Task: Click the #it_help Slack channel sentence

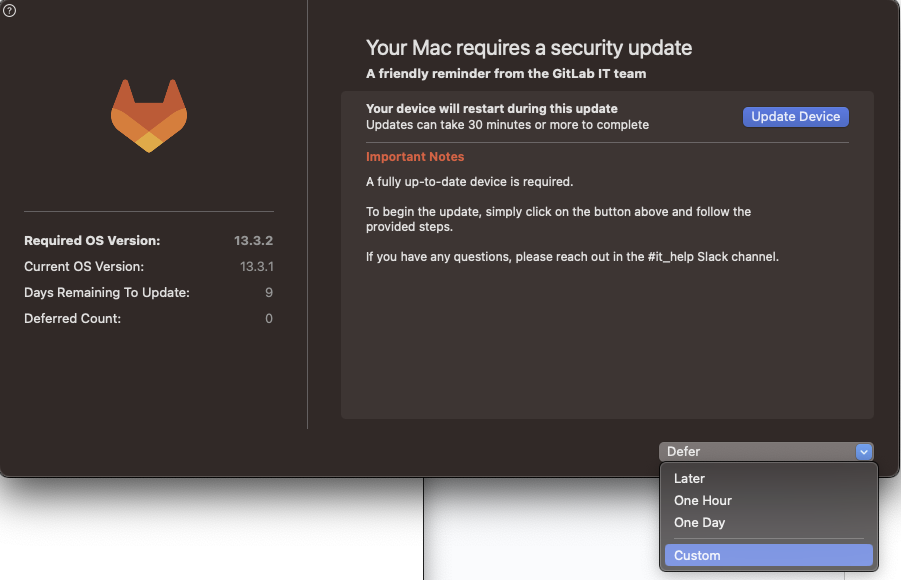Action: coord(572,257)
